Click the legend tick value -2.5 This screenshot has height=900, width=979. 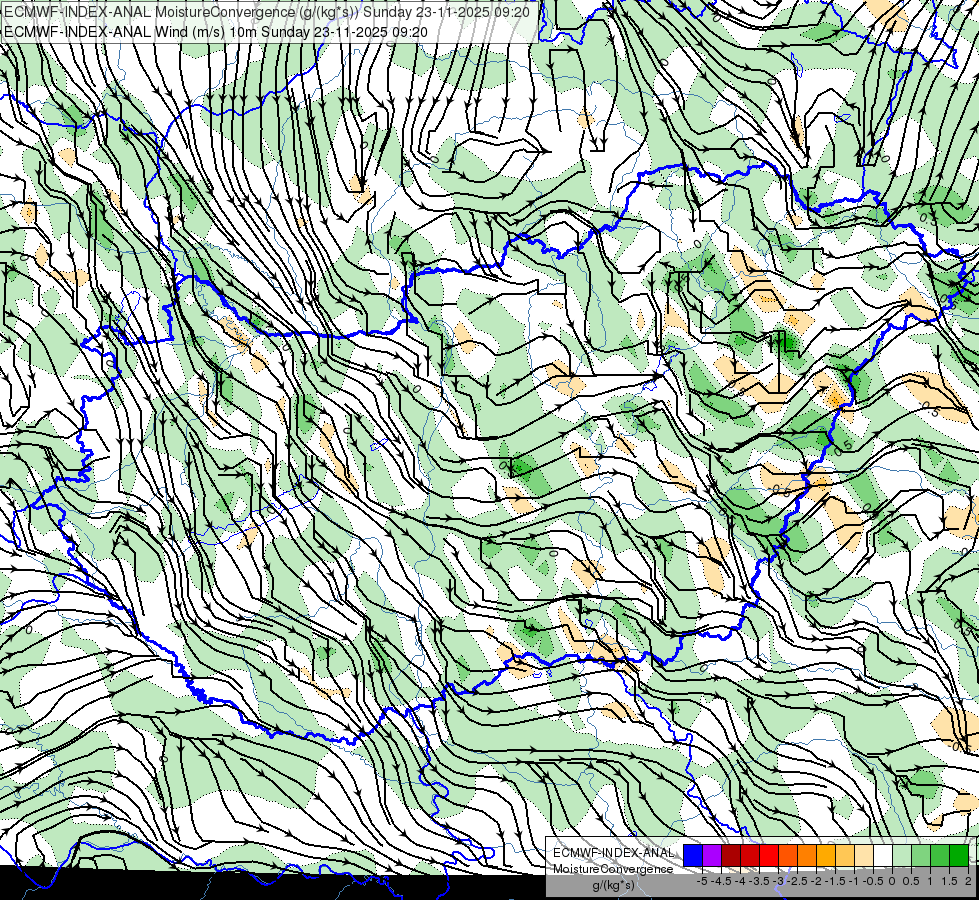(797, 881)
